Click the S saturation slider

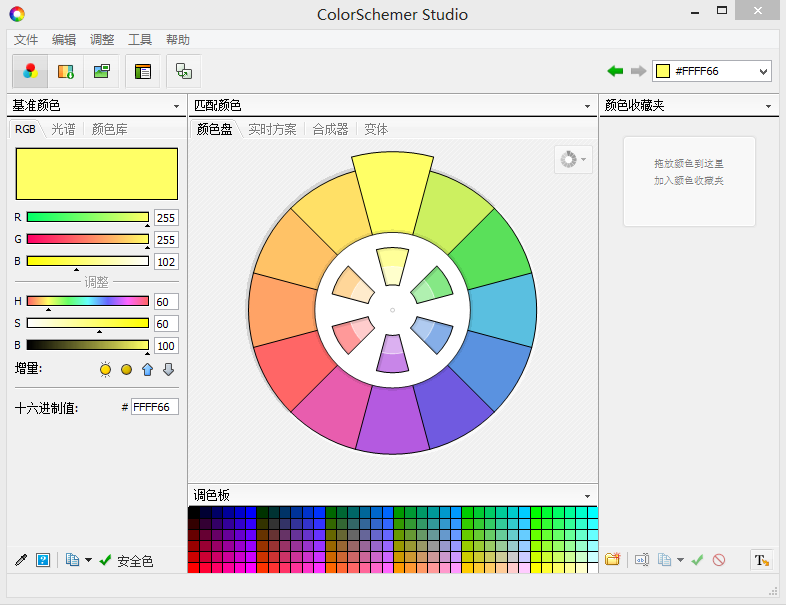[x=88, y=323]
